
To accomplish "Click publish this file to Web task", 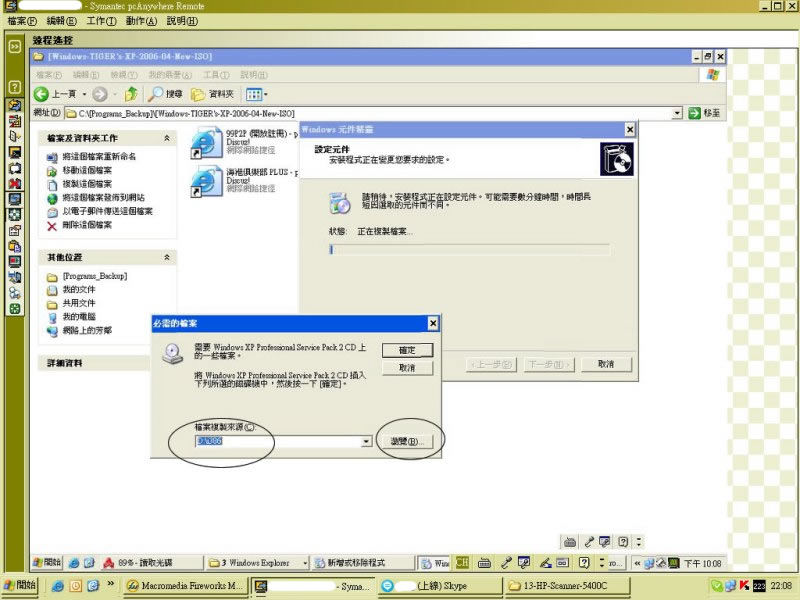I will pyautogui.click(x=104, y=197).
